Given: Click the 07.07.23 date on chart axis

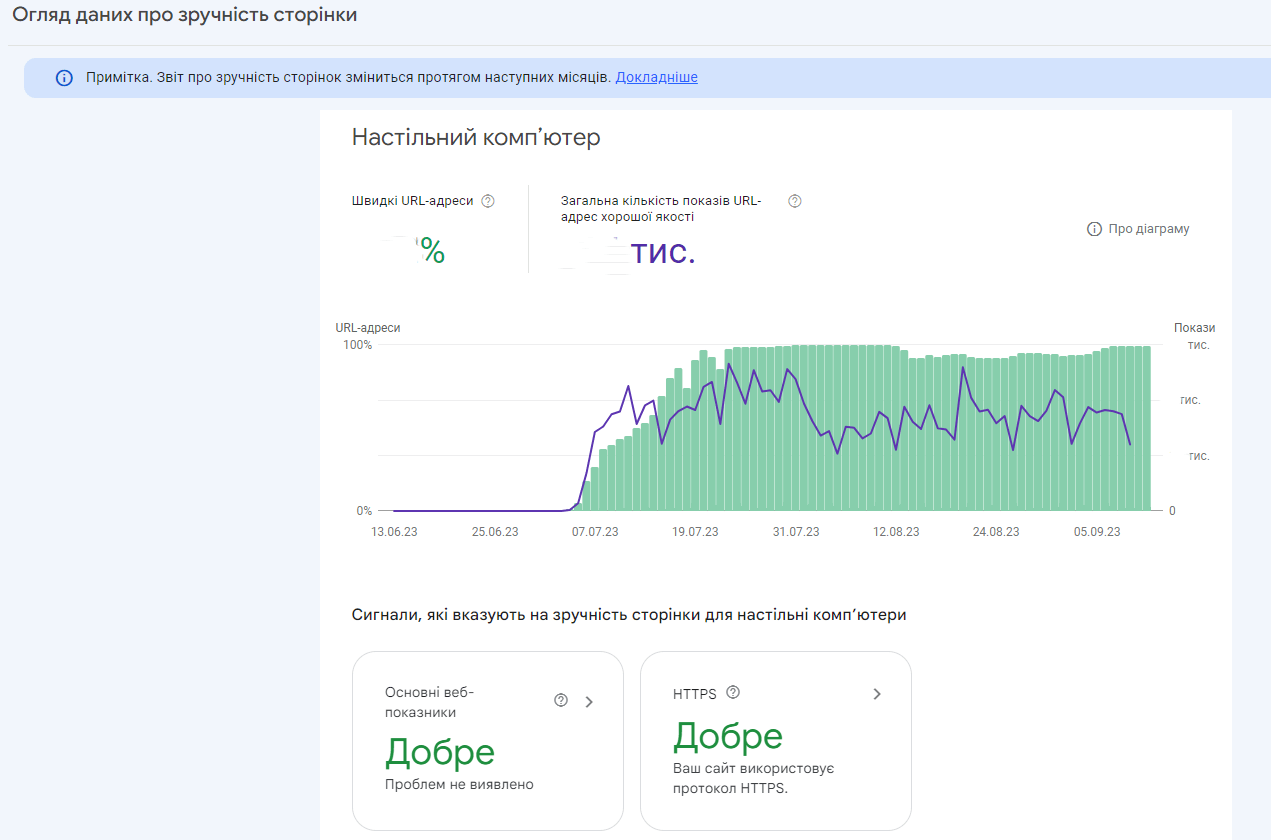Looking at the screenshot, I should point(595,532).
